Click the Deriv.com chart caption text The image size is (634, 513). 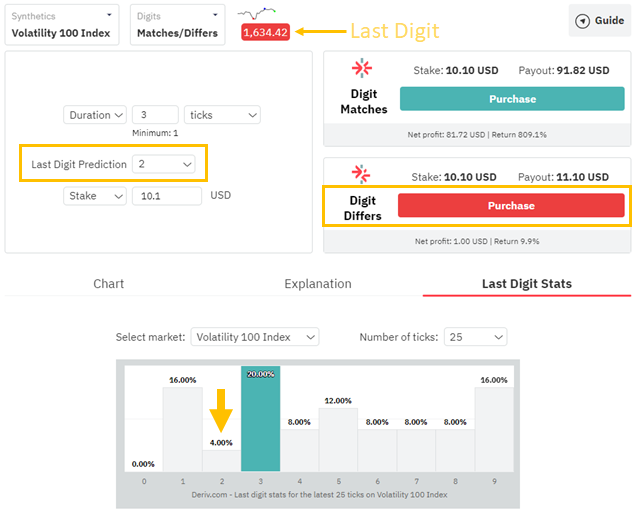pos(319,495)
